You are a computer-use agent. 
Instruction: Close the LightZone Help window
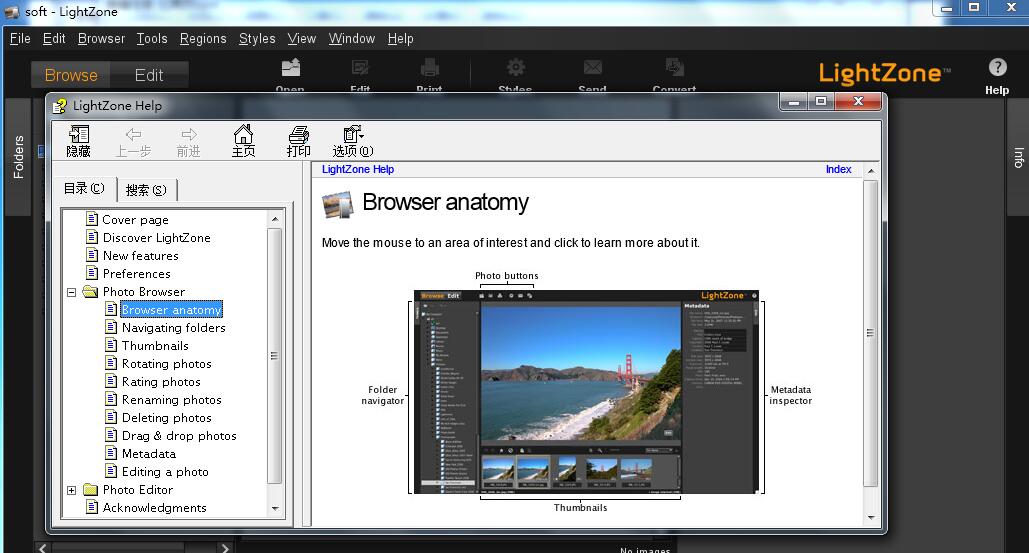pos(858,101)
